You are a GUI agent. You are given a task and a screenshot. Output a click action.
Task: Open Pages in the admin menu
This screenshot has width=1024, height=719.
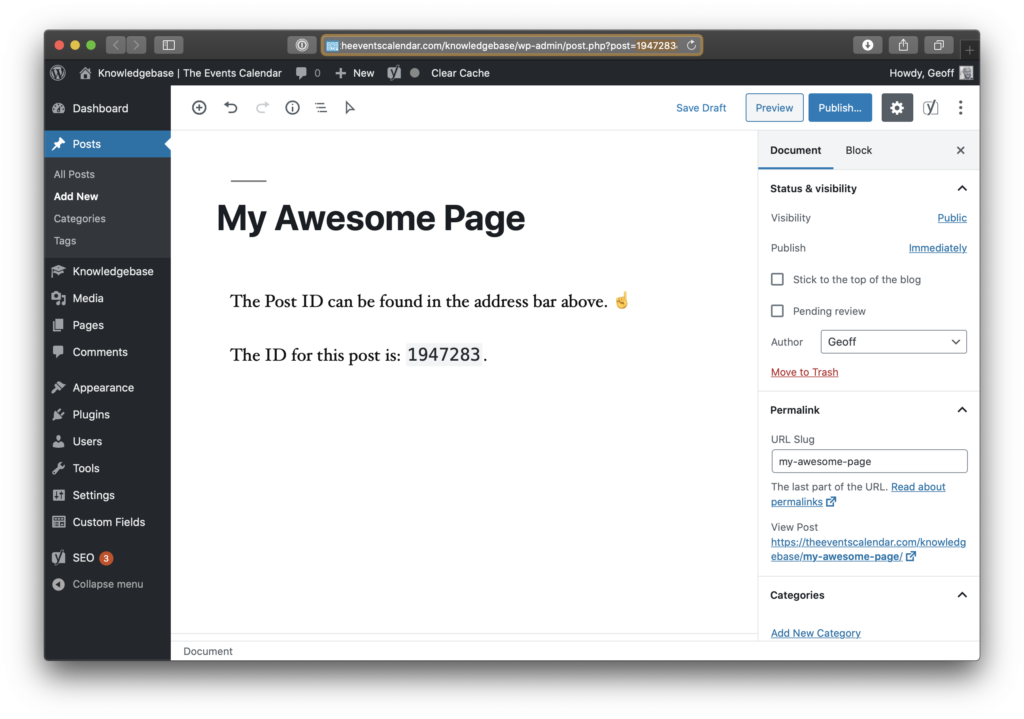(108, 325)
